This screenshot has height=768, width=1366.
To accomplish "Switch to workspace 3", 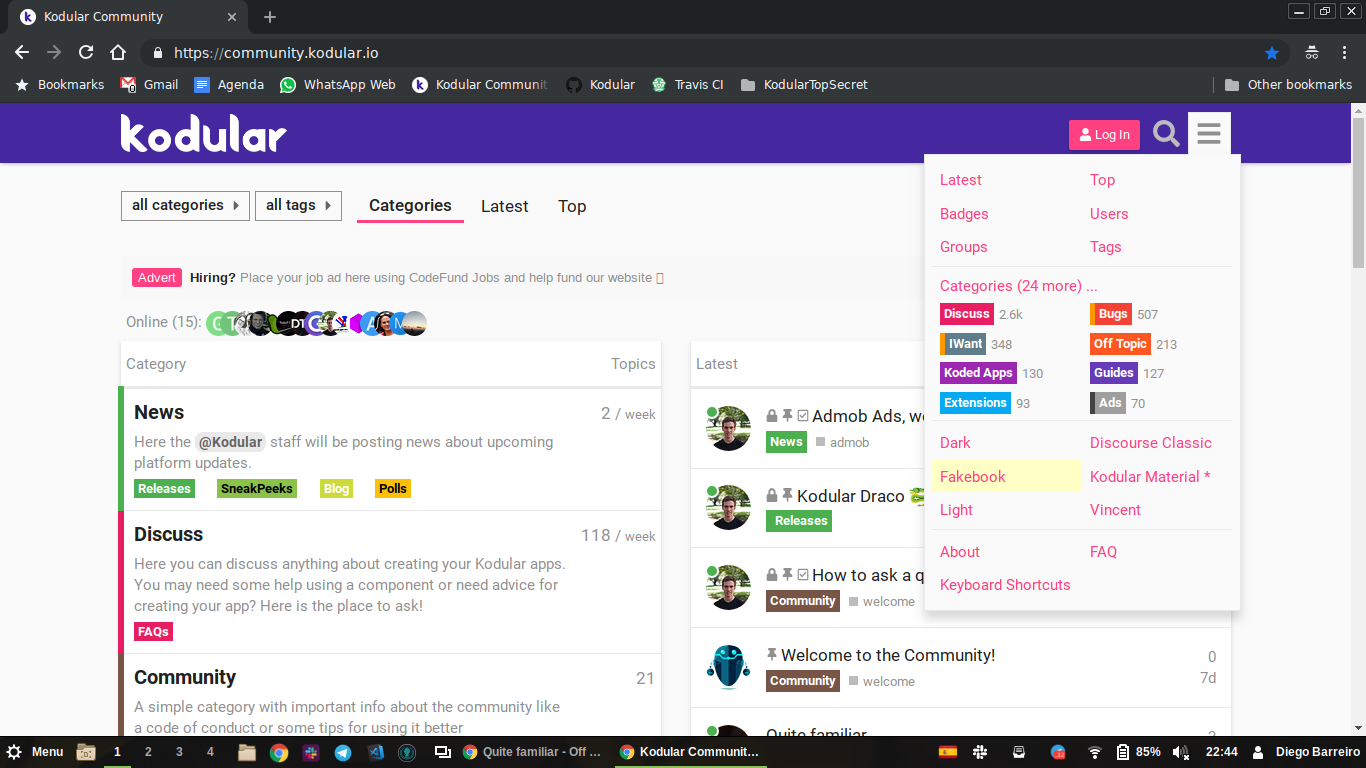I will [179, 752].
